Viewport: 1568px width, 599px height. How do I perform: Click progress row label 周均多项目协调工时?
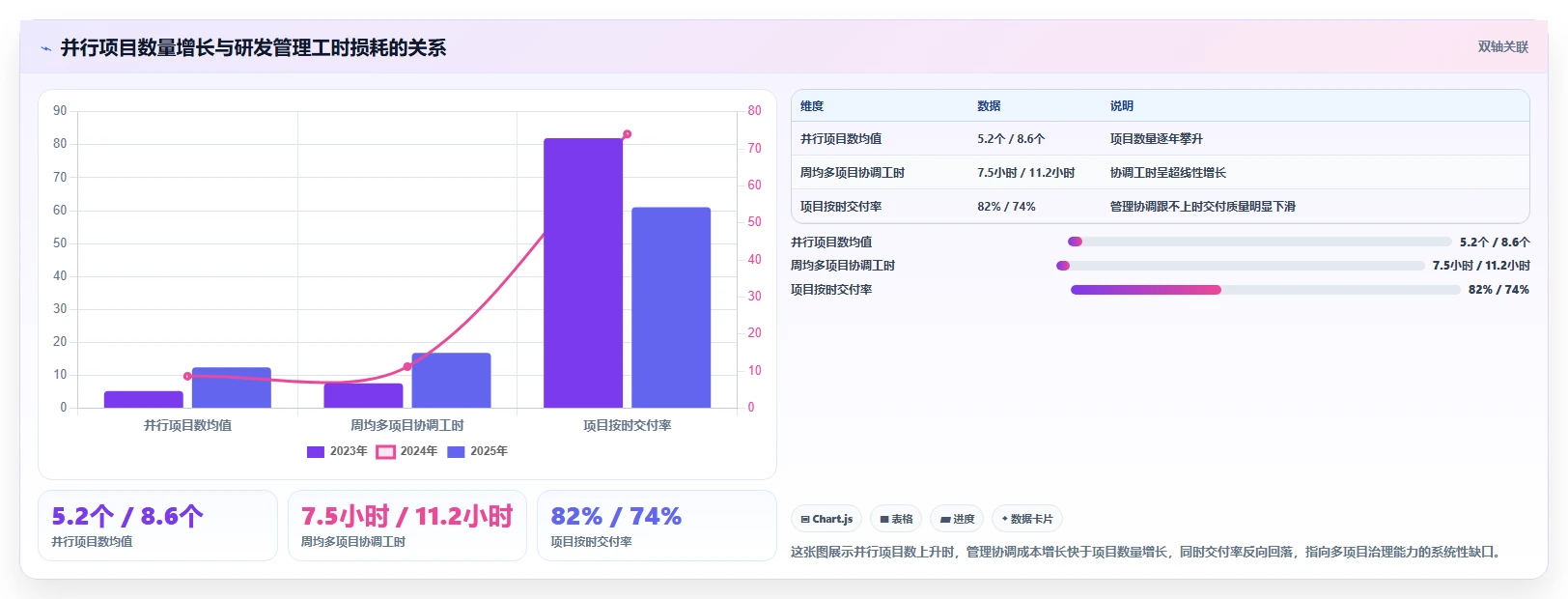(843, 266)
